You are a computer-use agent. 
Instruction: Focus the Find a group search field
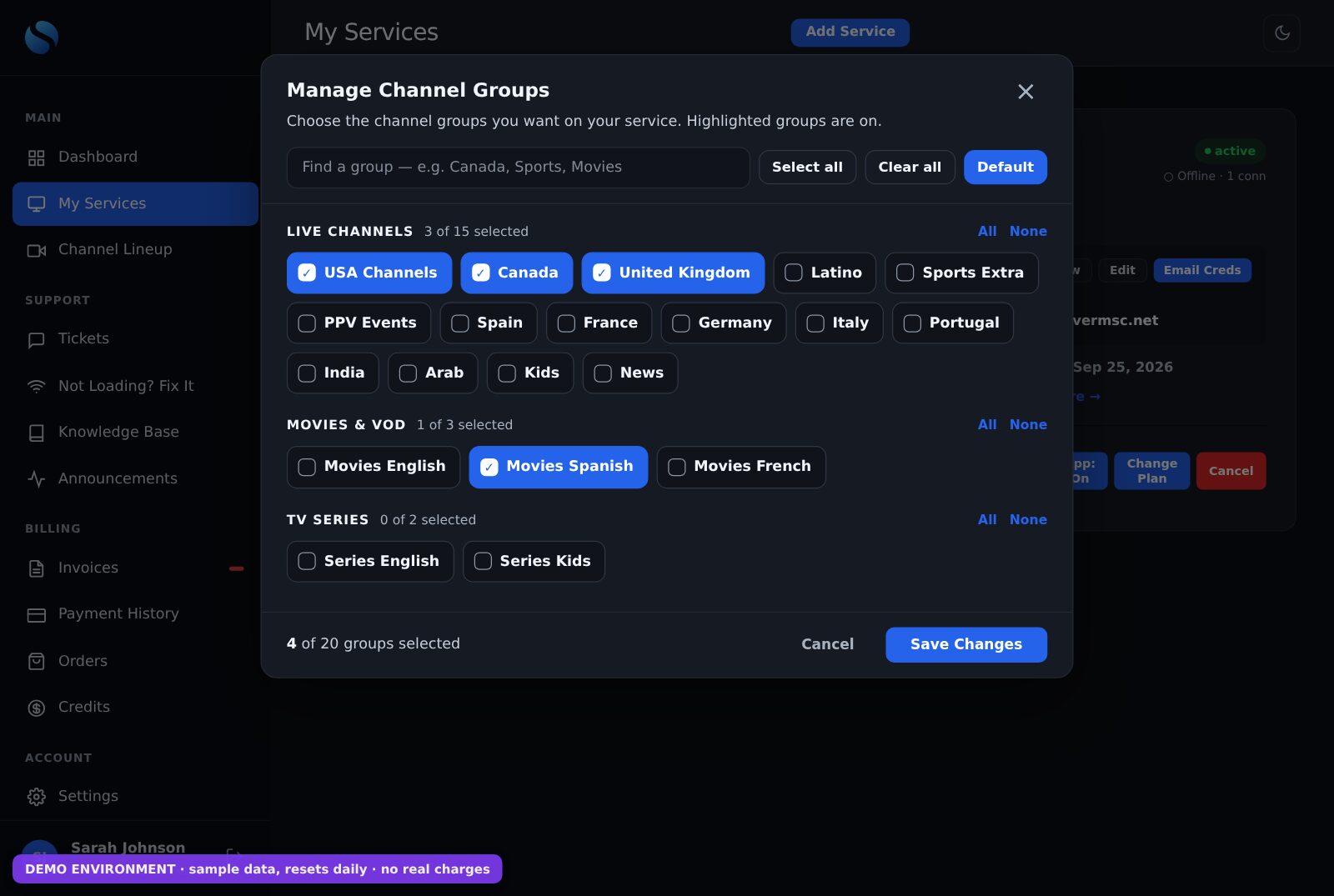click(x=518, y=168)
